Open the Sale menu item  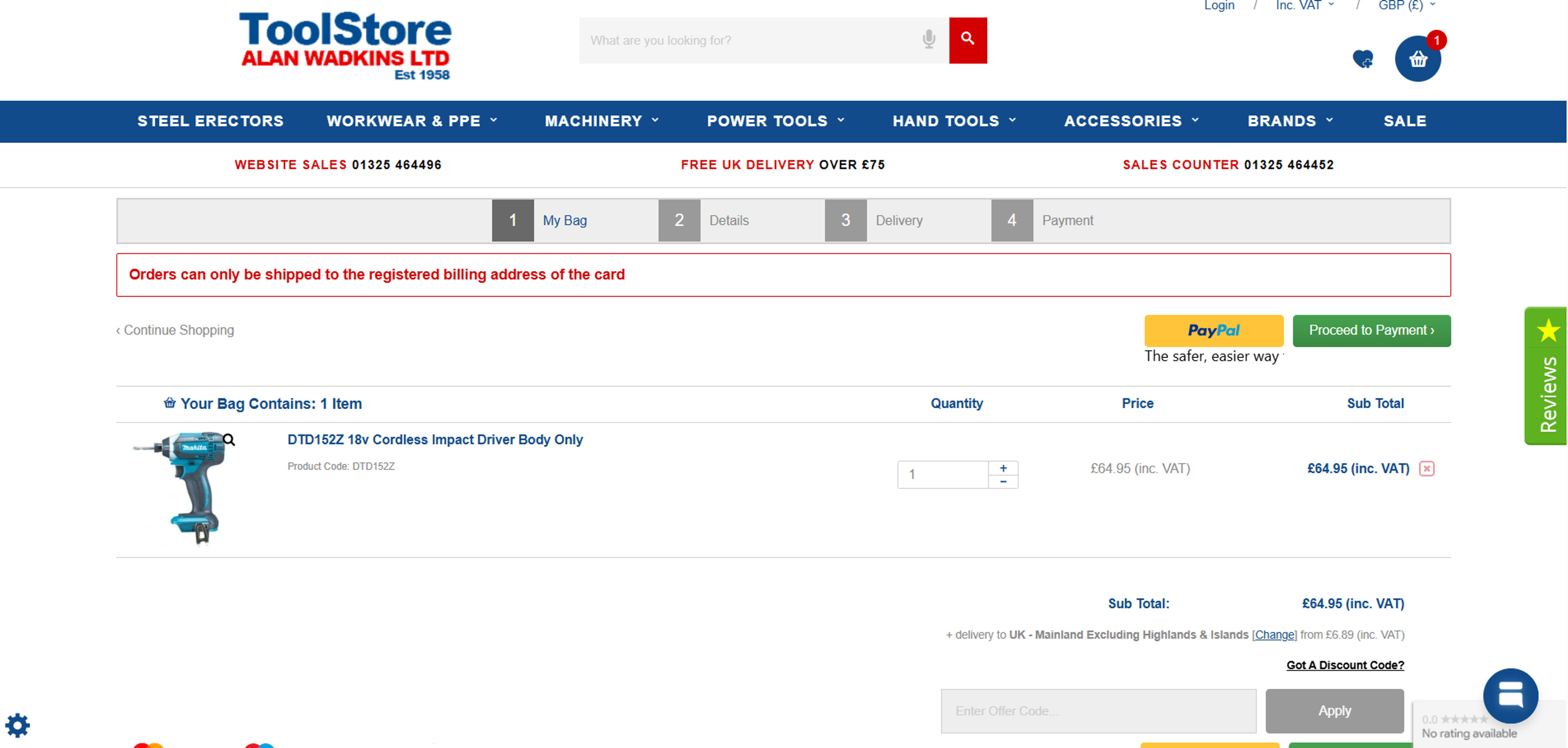[1405, 121]
